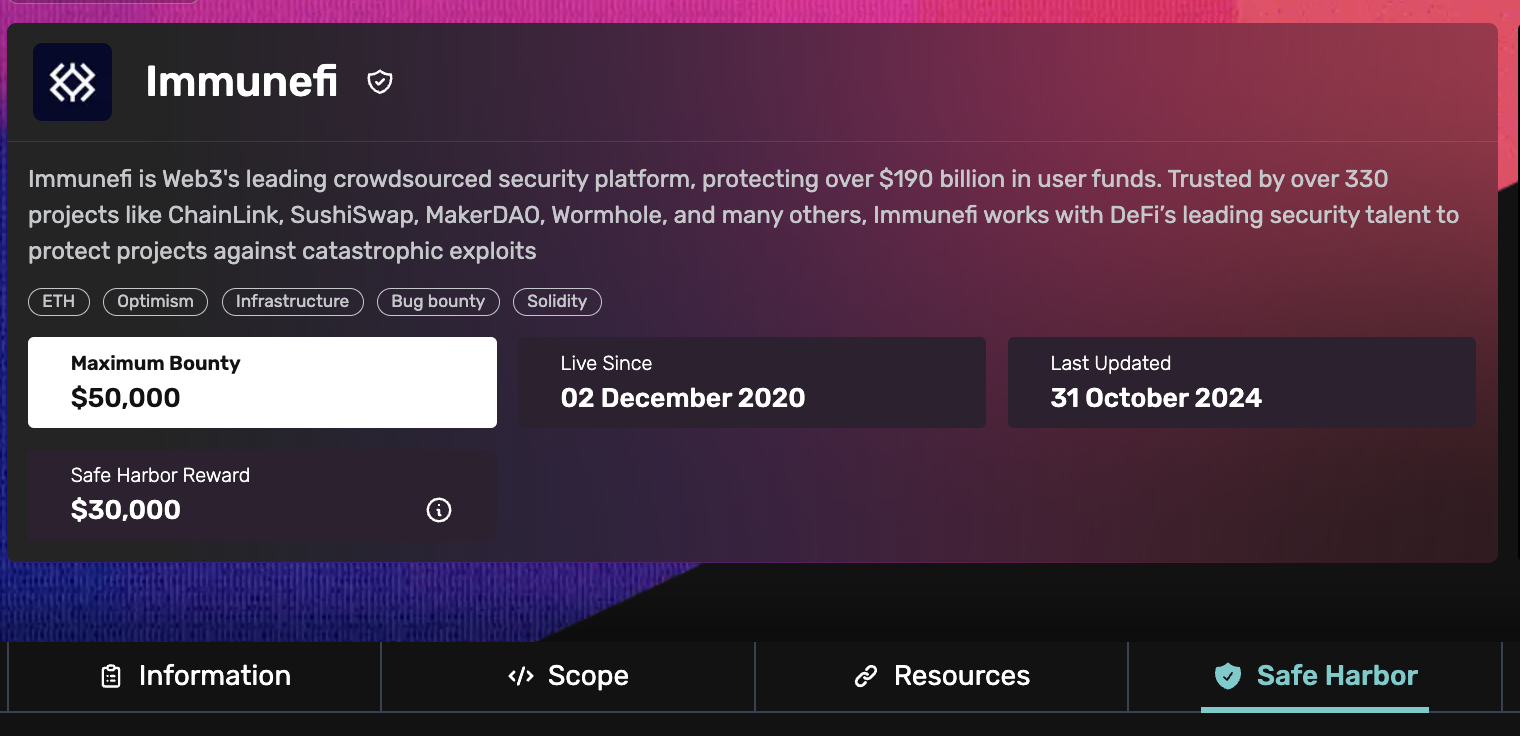Click the shield check icon on Safe Harbor tab
The image size is (1520, 736).
coord(1228,677)
